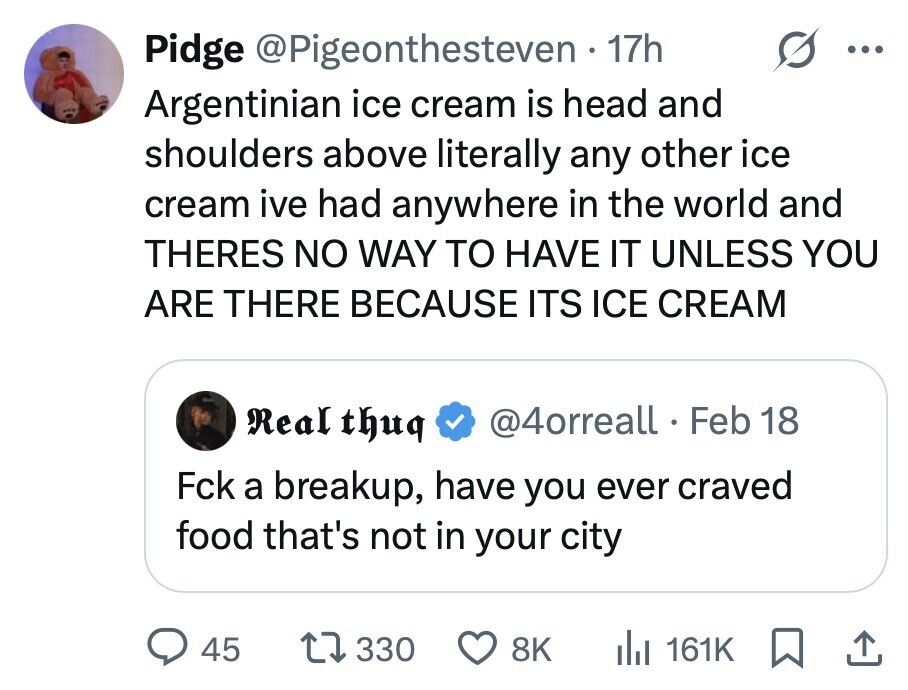Click the Pidge display name
The image size is (908, 690).
(193, 48)
